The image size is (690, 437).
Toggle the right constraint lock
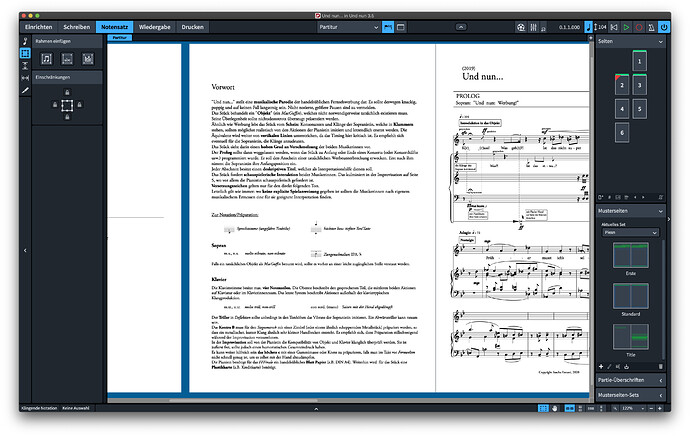[80, 105]
